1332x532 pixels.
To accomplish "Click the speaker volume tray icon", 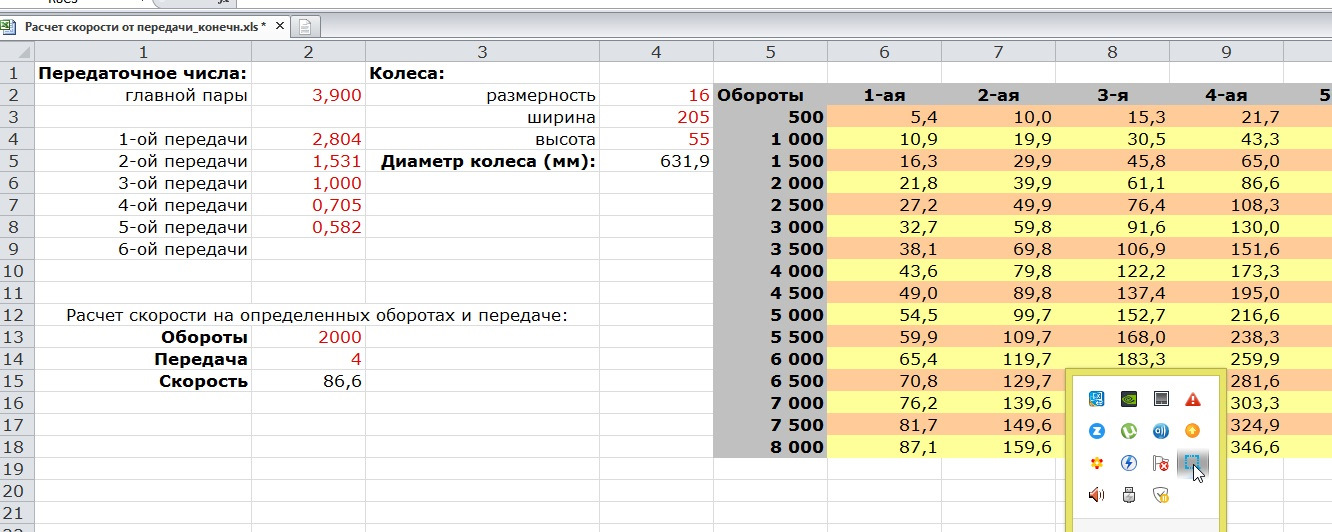I will [1096, 494].
